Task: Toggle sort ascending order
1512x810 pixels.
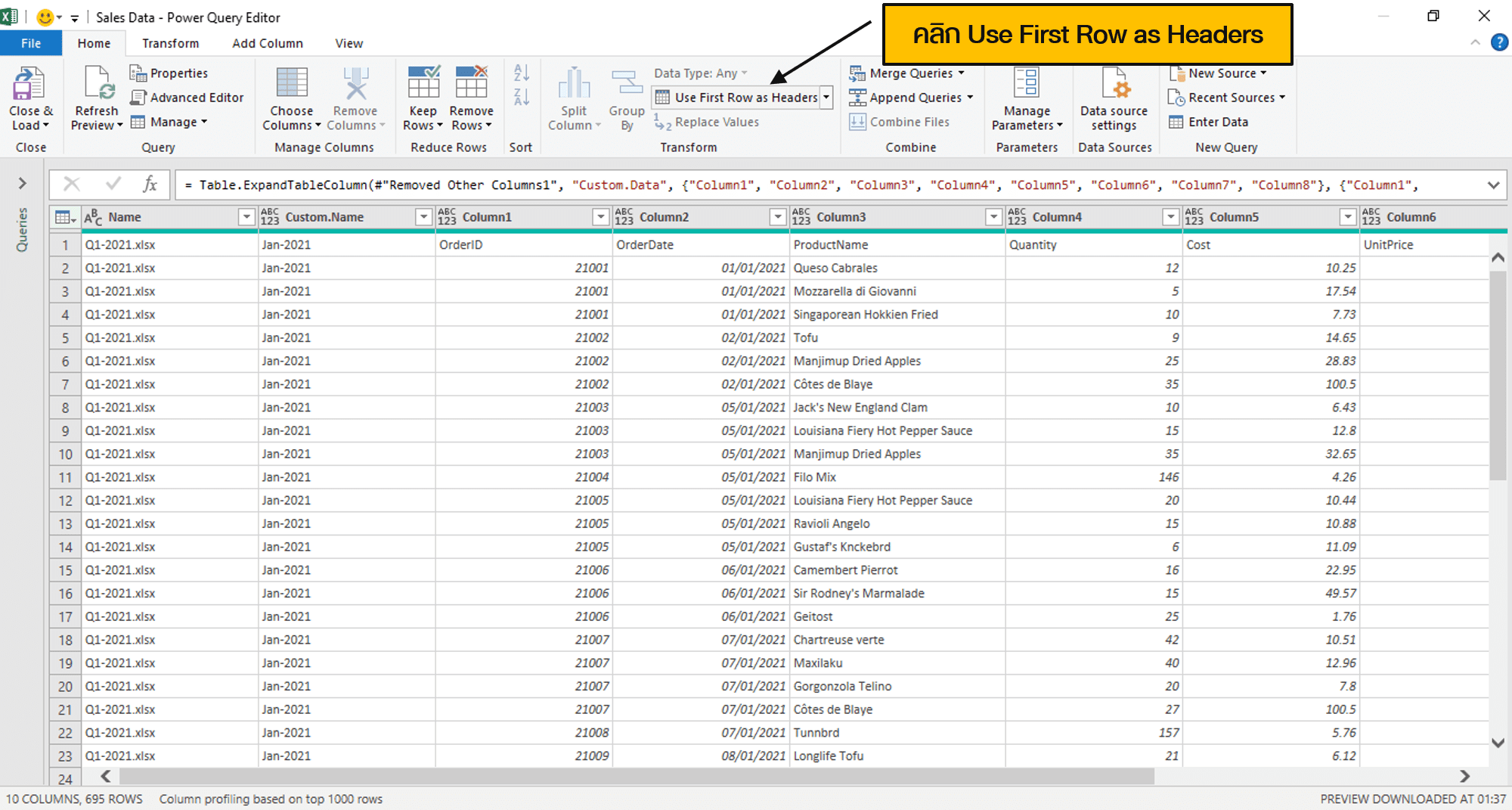Action: pos(520,73)
